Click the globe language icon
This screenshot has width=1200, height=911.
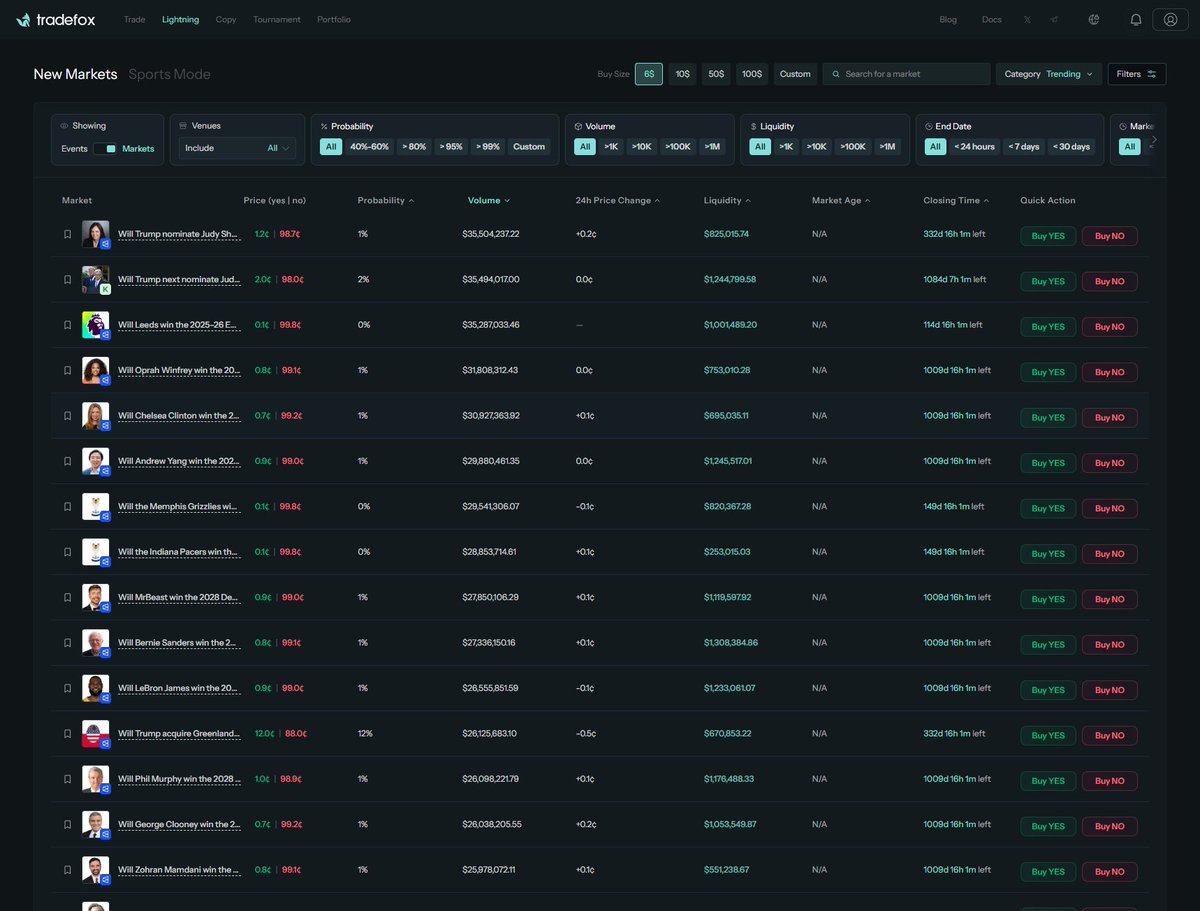(x=1094, y=19)
